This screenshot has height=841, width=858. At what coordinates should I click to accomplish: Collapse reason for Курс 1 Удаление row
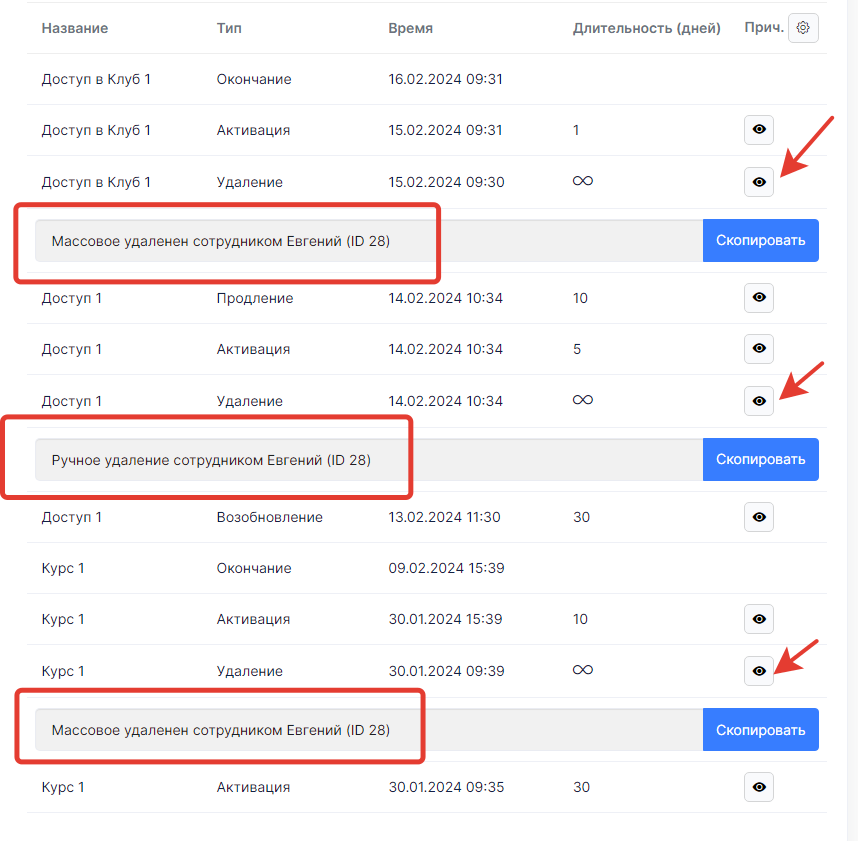click(759, 671)
